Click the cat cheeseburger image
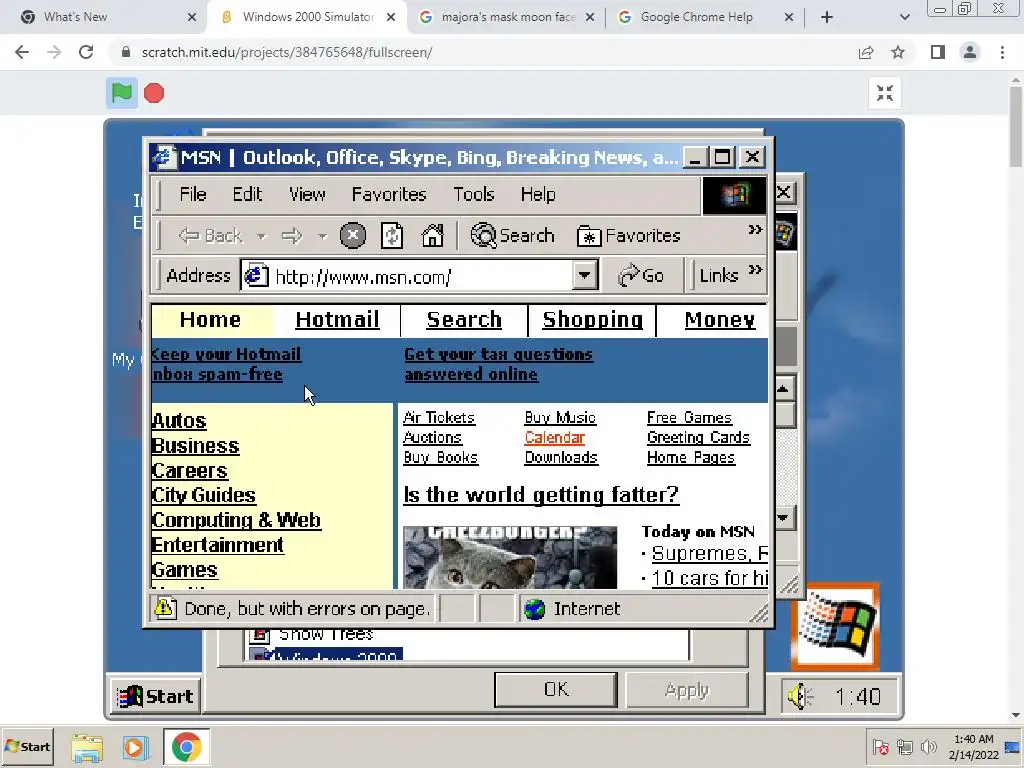 [x=509, y=558]
